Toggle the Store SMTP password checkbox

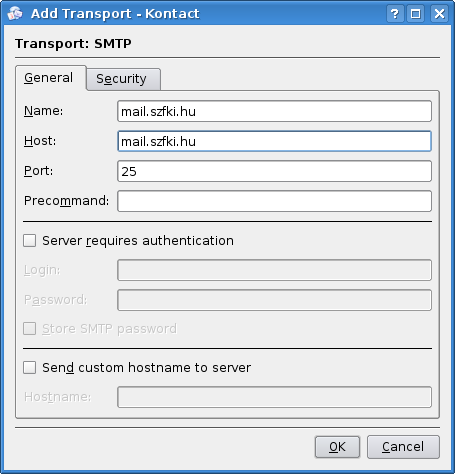30,328
